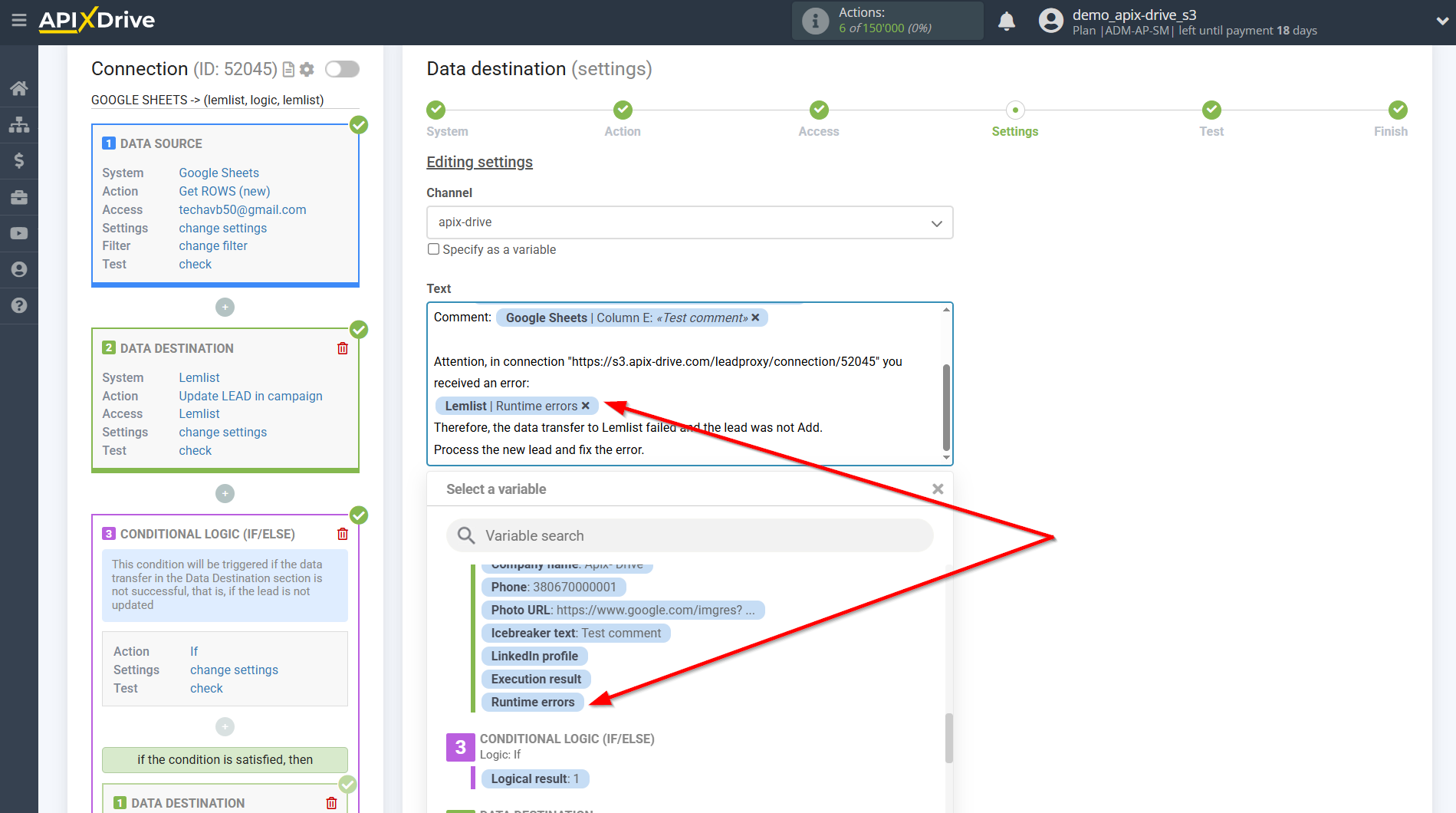Select the Execution result variable
Viewport: 1456px width, 813px height.
(x=536, y=679)
